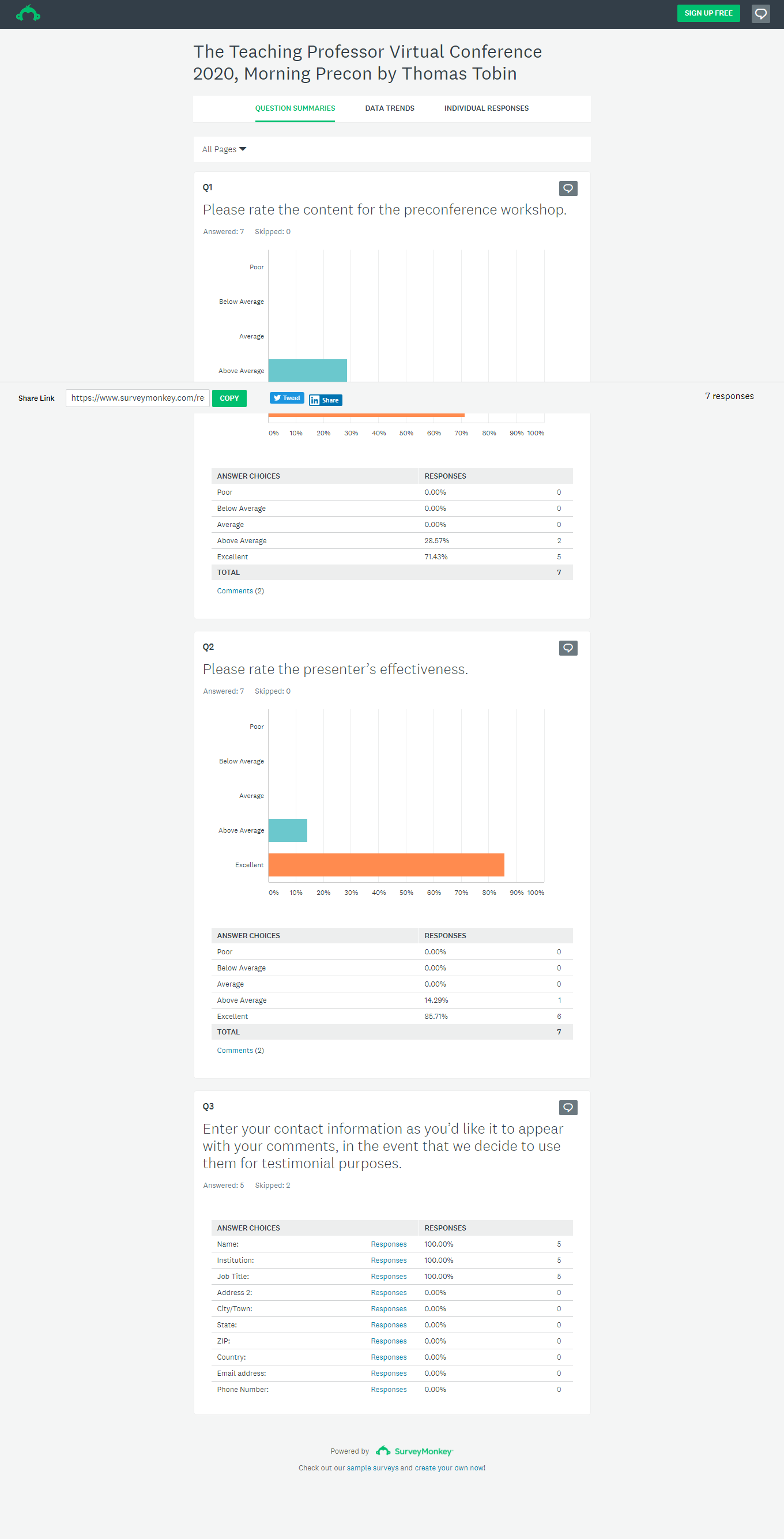Click the Q2 comment bubble icon
This screenshot has width=784, height=1539.
[x=567, y=648]
